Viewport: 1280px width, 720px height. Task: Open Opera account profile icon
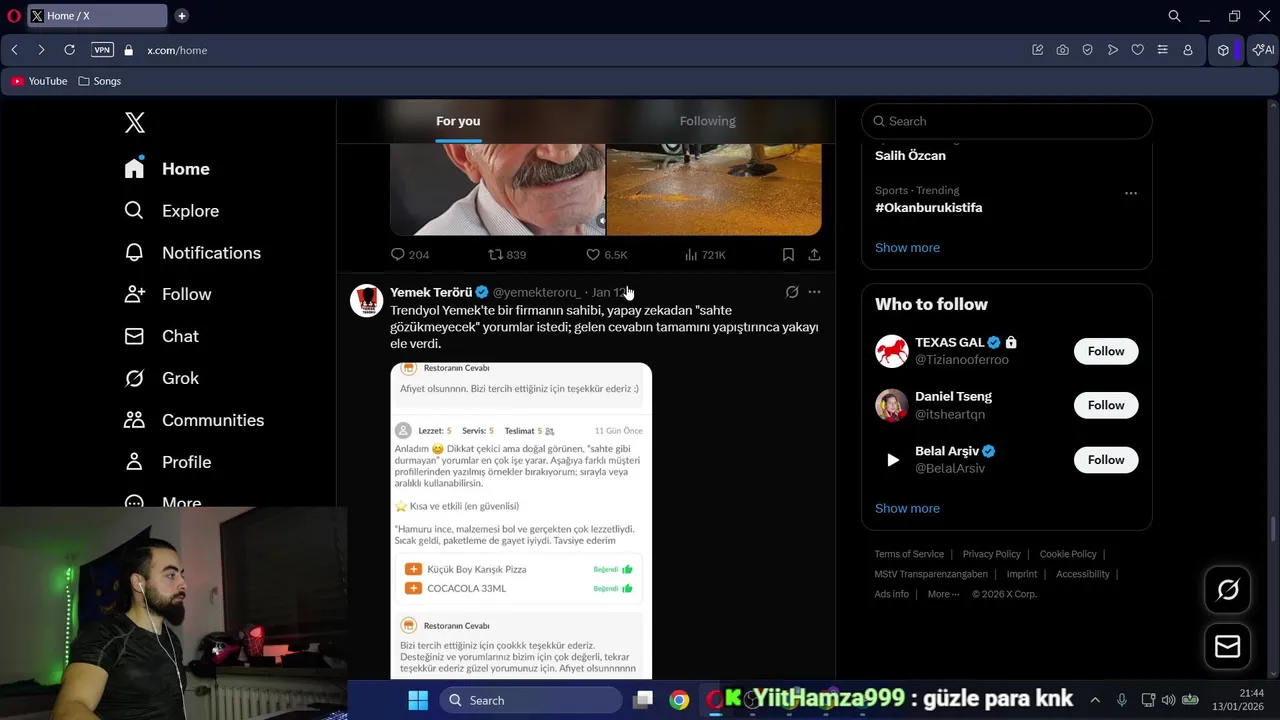(1188, 50)
